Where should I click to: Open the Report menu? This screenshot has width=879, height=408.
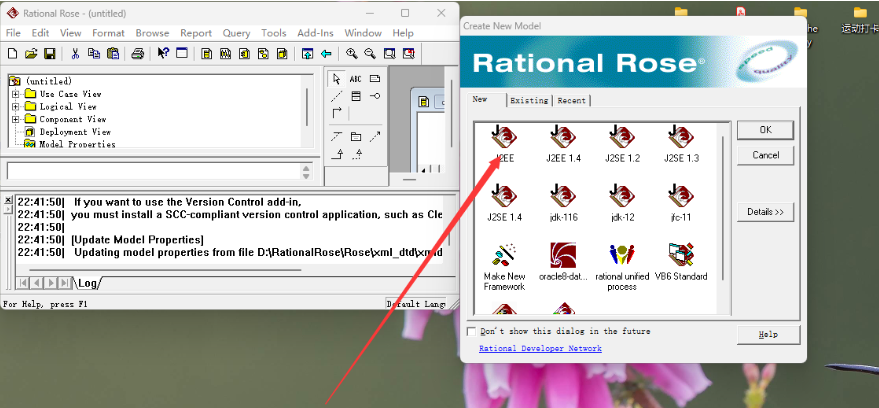196,33
